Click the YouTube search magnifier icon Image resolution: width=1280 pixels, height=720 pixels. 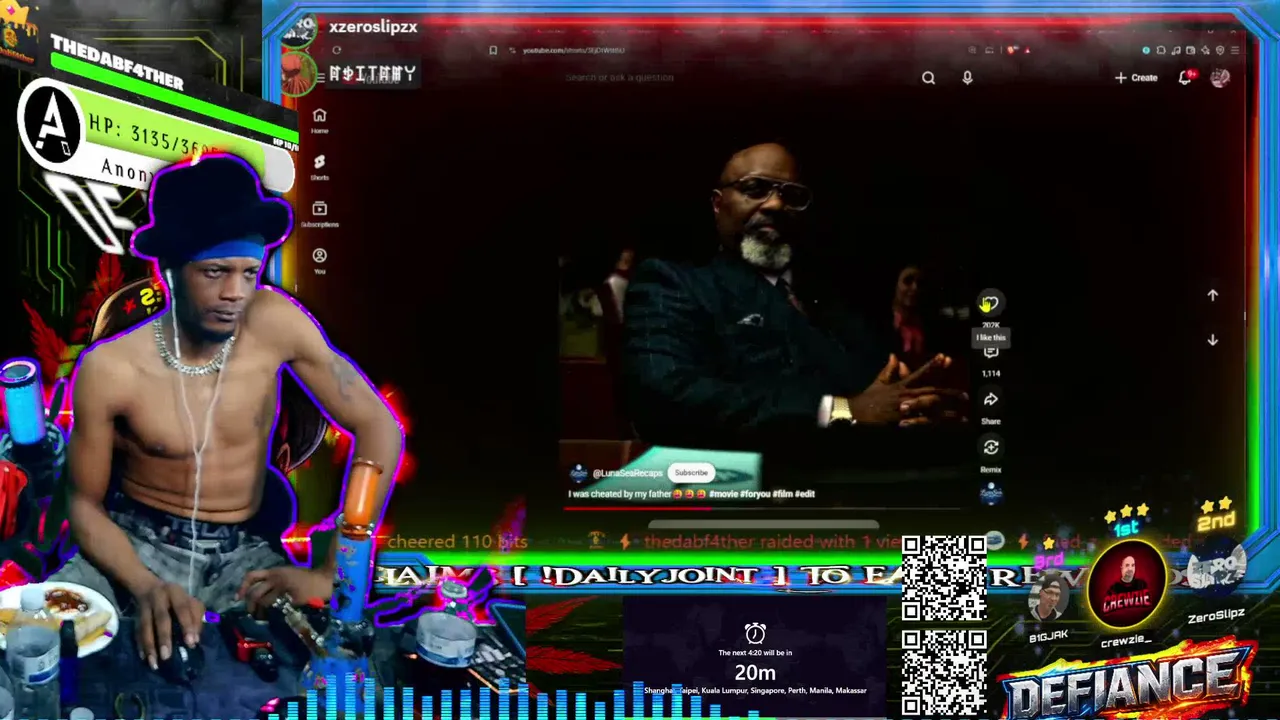pos(928,78)
